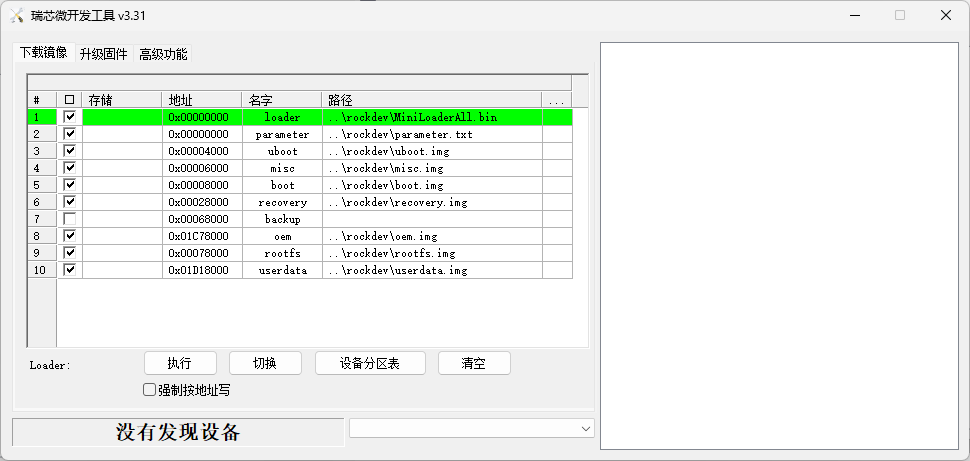Open 设备分区表 button
The width and height of the screenshot is (970, 461).
(370, 363)
